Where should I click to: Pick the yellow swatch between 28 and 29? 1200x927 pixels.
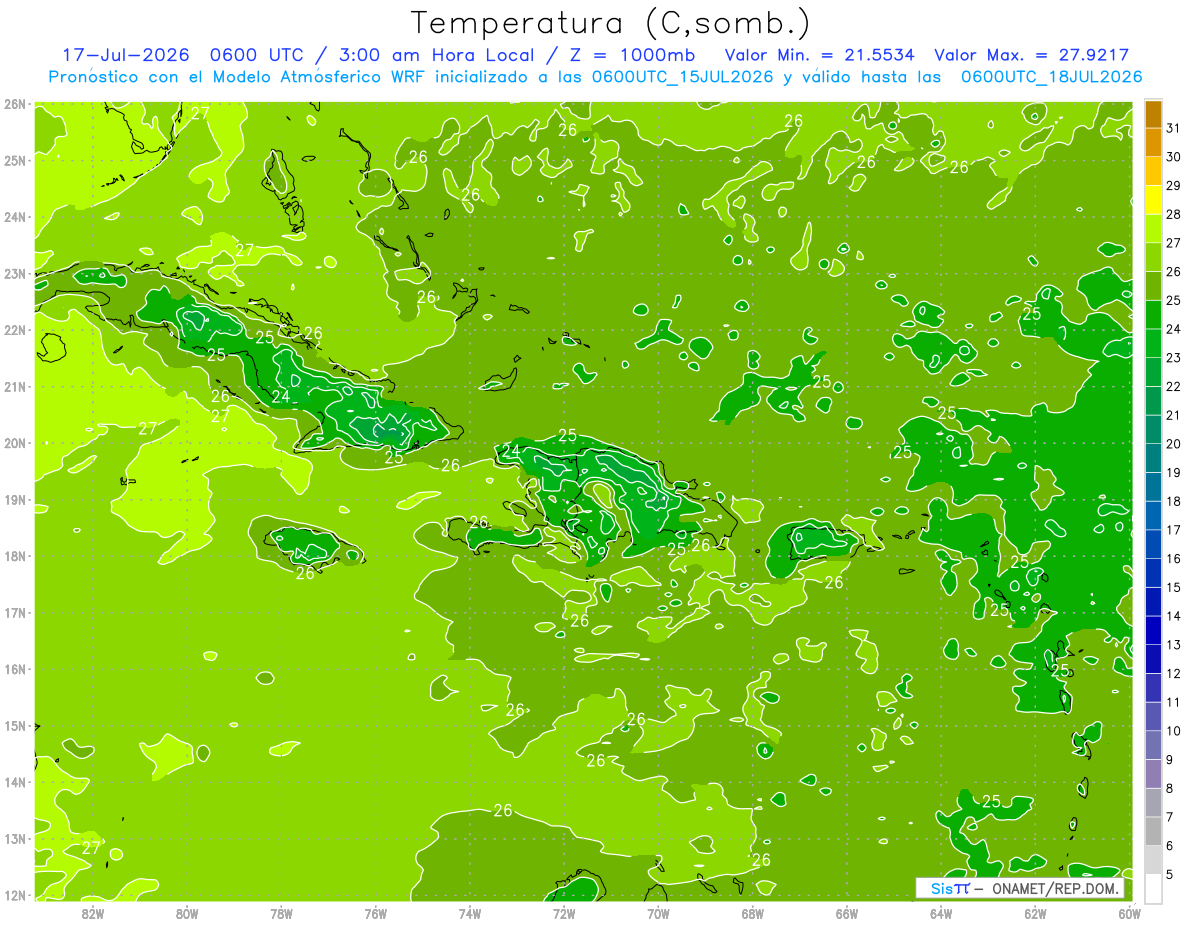point(1154,200)
